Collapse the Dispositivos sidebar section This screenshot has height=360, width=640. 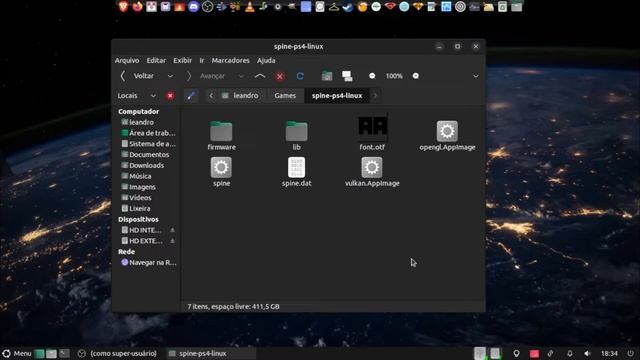[x=138, y=219]
